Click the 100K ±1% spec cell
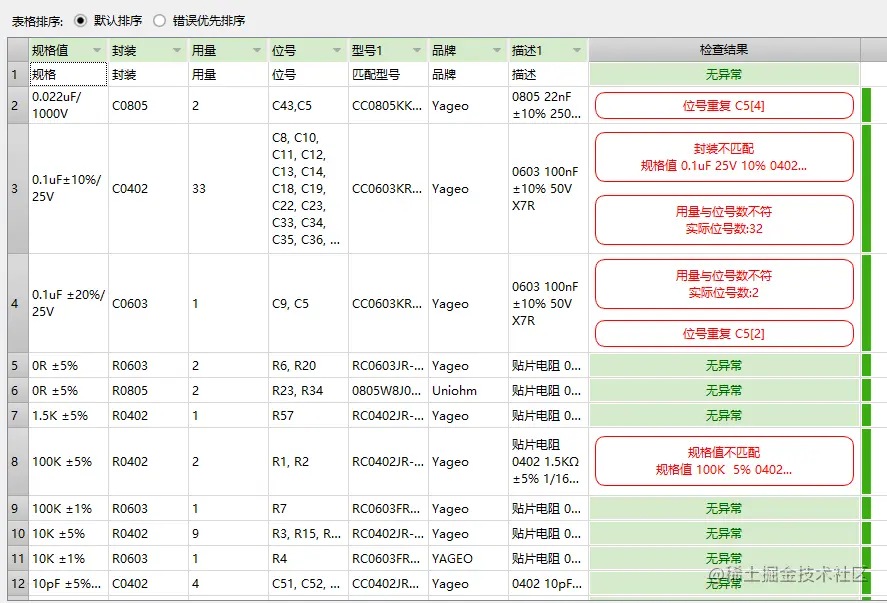The height and width of the screenshot is (603, 887). (68, 509)
